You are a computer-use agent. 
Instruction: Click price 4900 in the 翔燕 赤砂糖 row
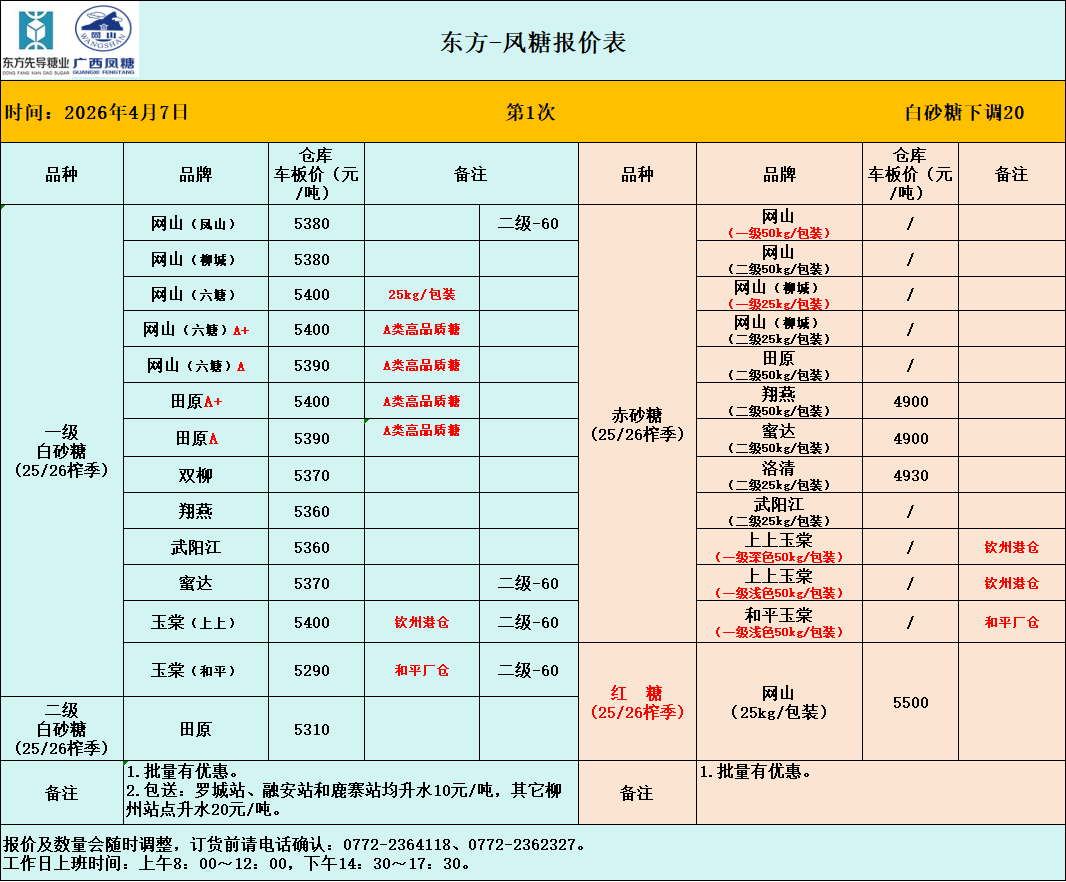[x=911, y=402]
